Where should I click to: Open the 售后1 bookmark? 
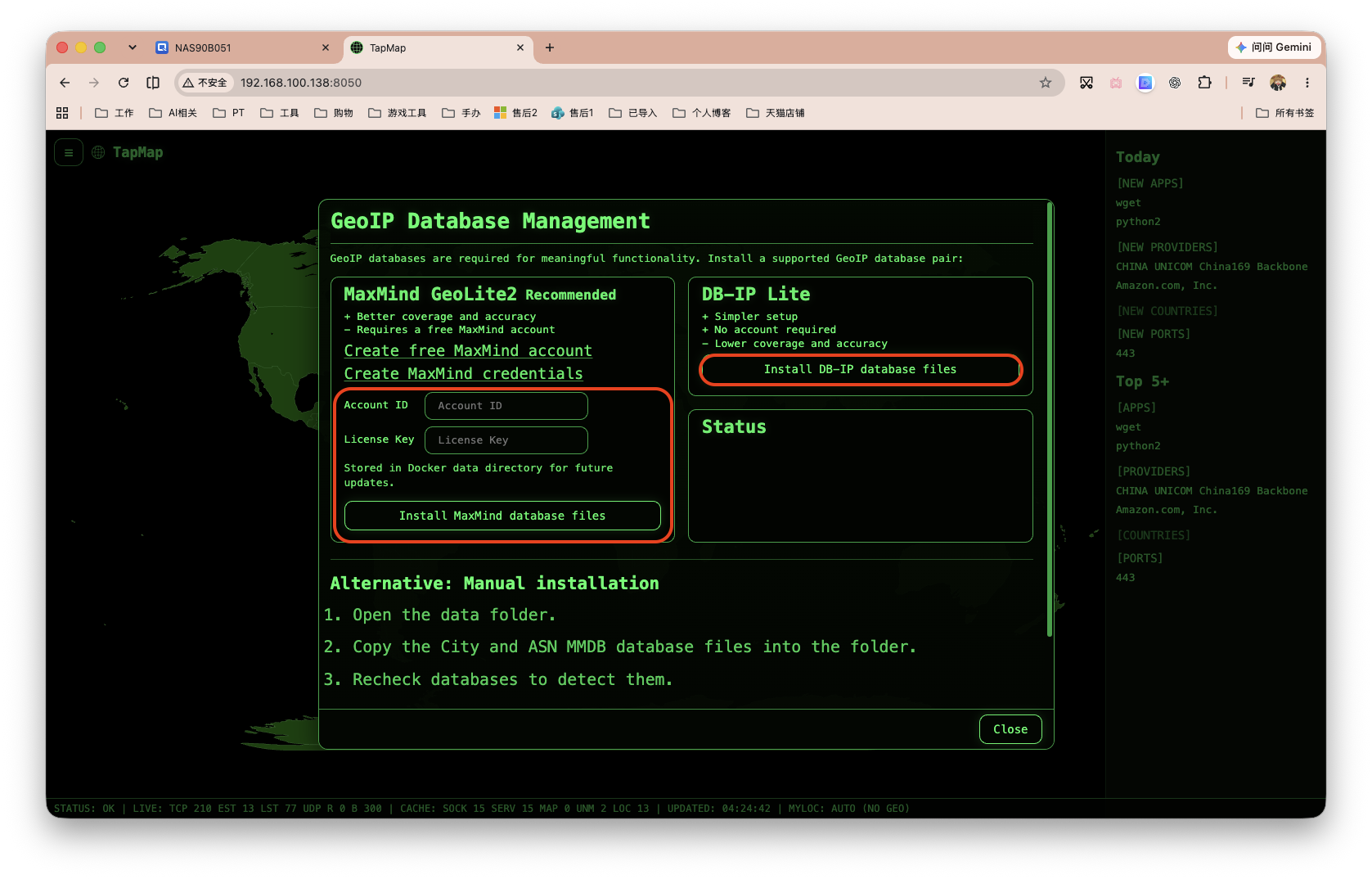(573, 113)
